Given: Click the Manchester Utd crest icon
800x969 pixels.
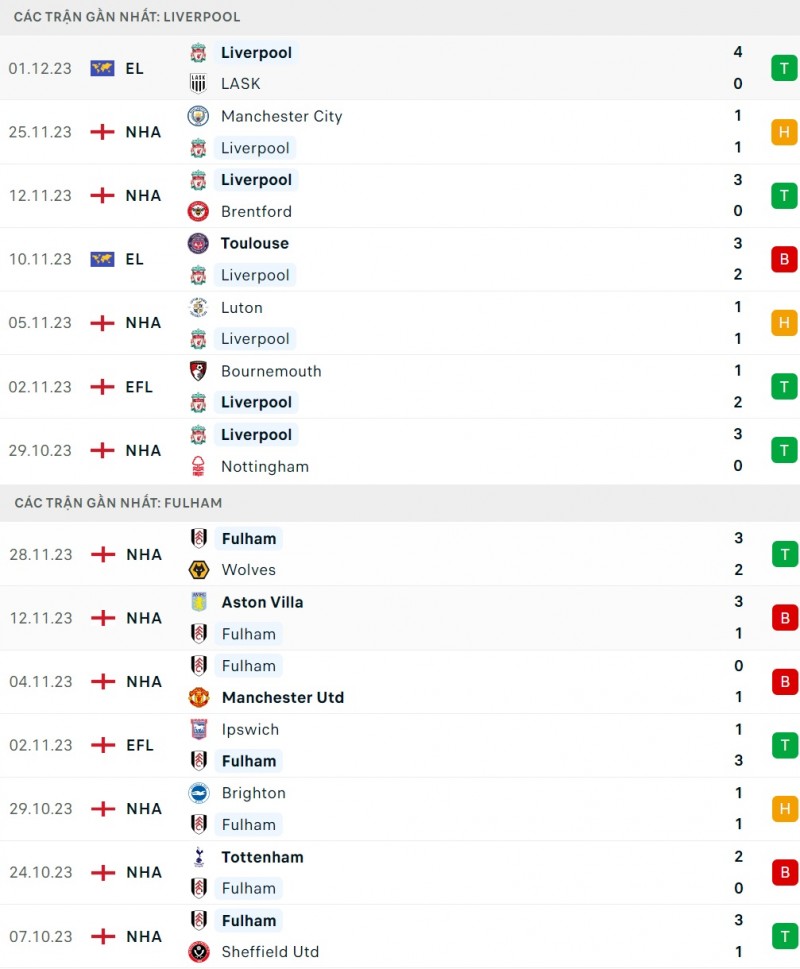Looking at the screenshot, I should pos(198,697).
